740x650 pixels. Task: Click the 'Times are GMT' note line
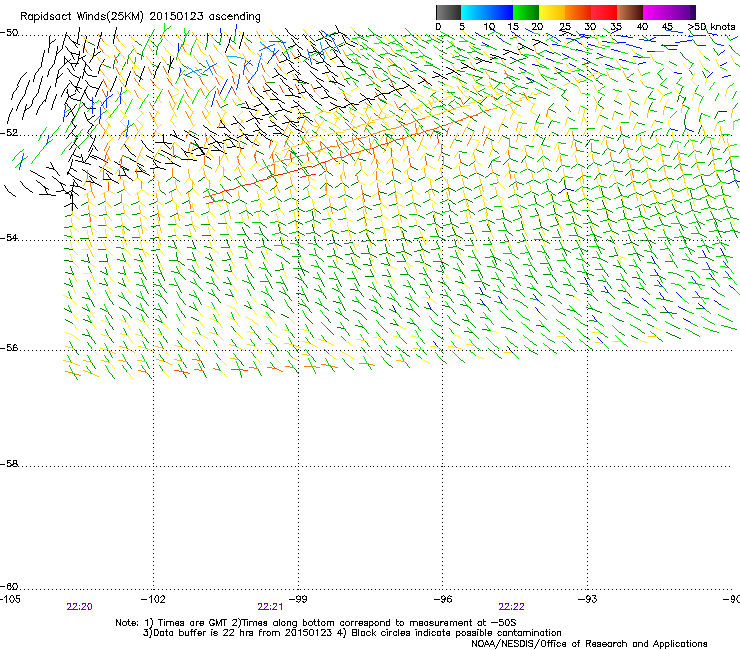point(316,623)
